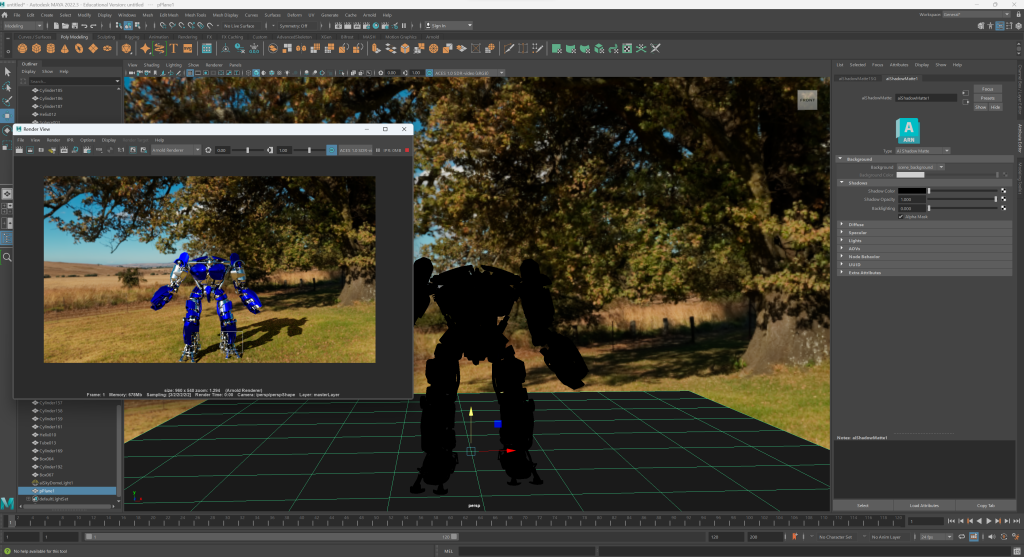Image resolution: width=1024 pixels, height=557 pixels.
Task: Click the Load Attributes button
Action: point(924,505)
